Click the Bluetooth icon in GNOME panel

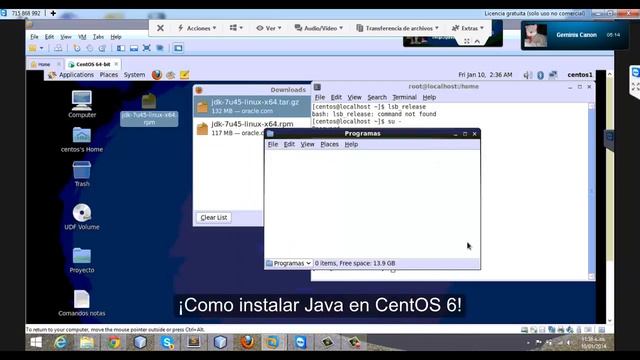tap(540, 75)
